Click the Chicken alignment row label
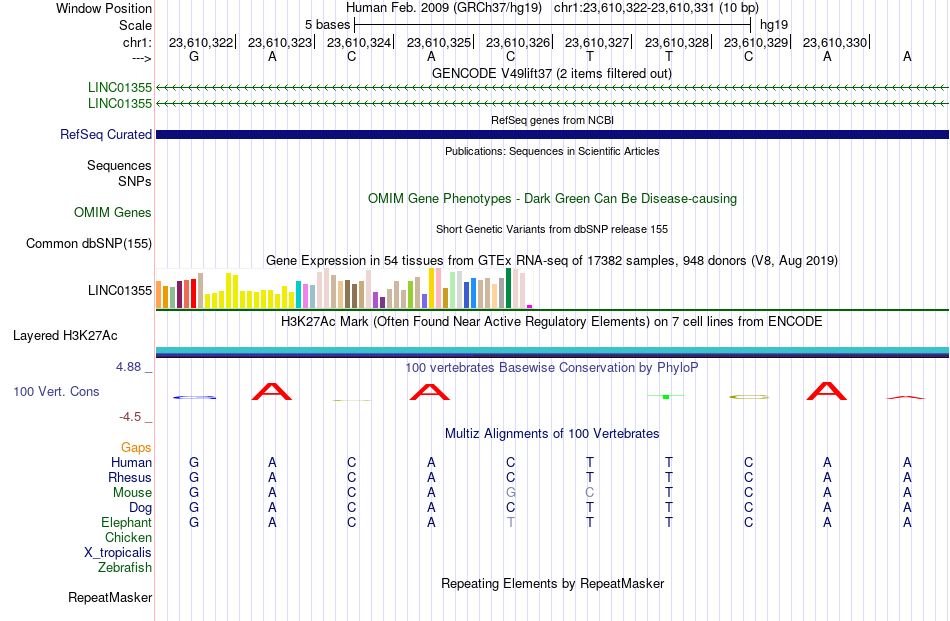 [128, 537]
